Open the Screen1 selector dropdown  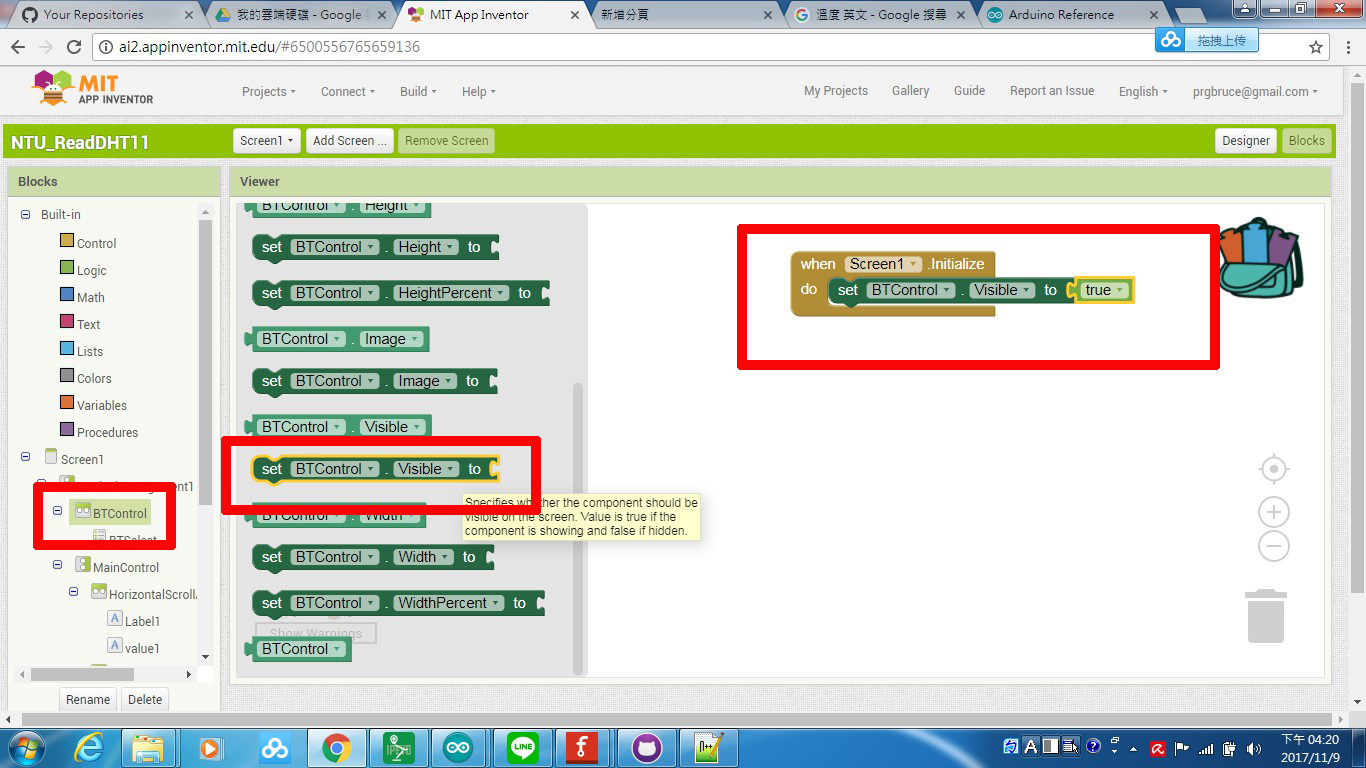268,141
